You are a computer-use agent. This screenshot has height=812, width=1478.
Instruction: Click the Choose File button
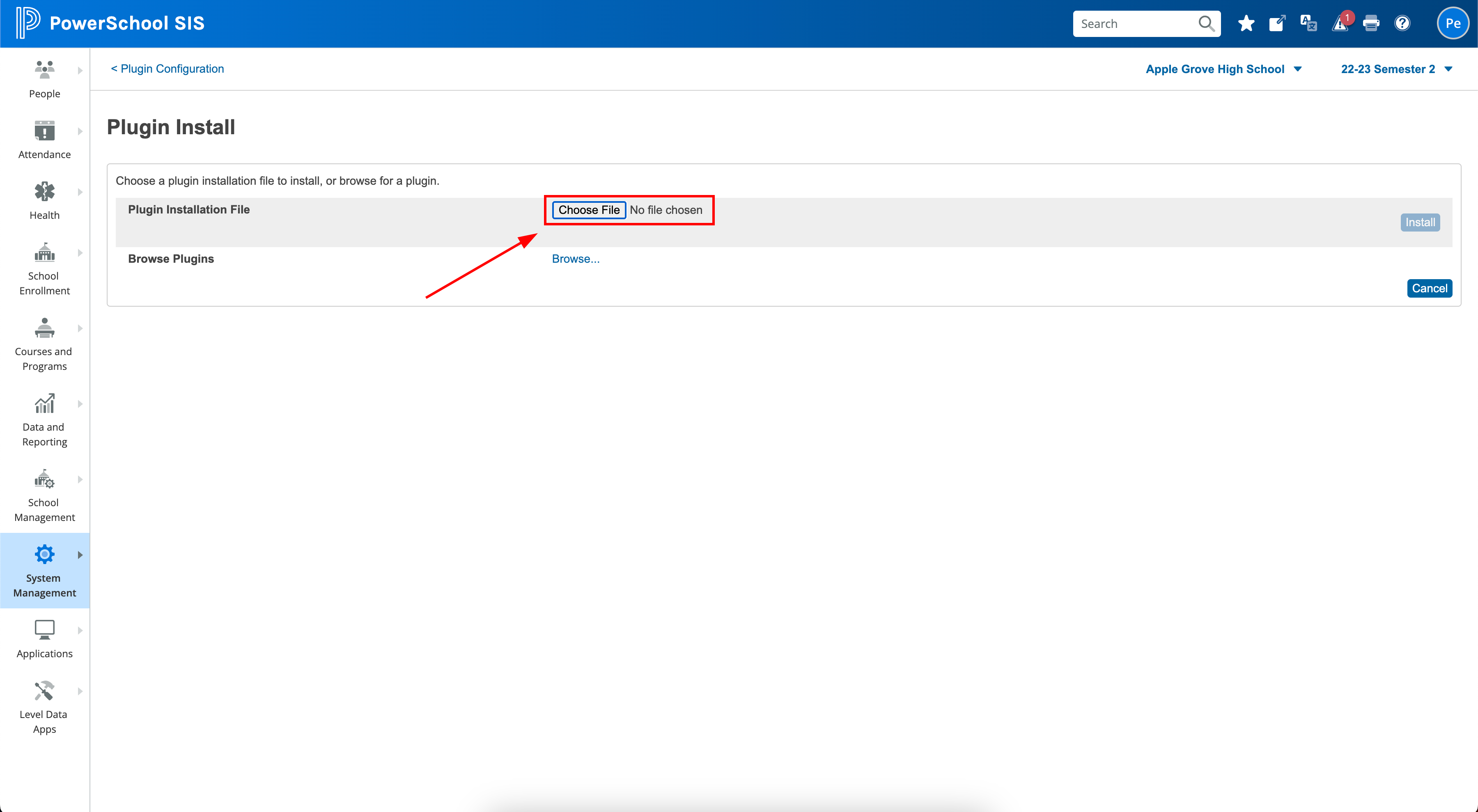589,210
